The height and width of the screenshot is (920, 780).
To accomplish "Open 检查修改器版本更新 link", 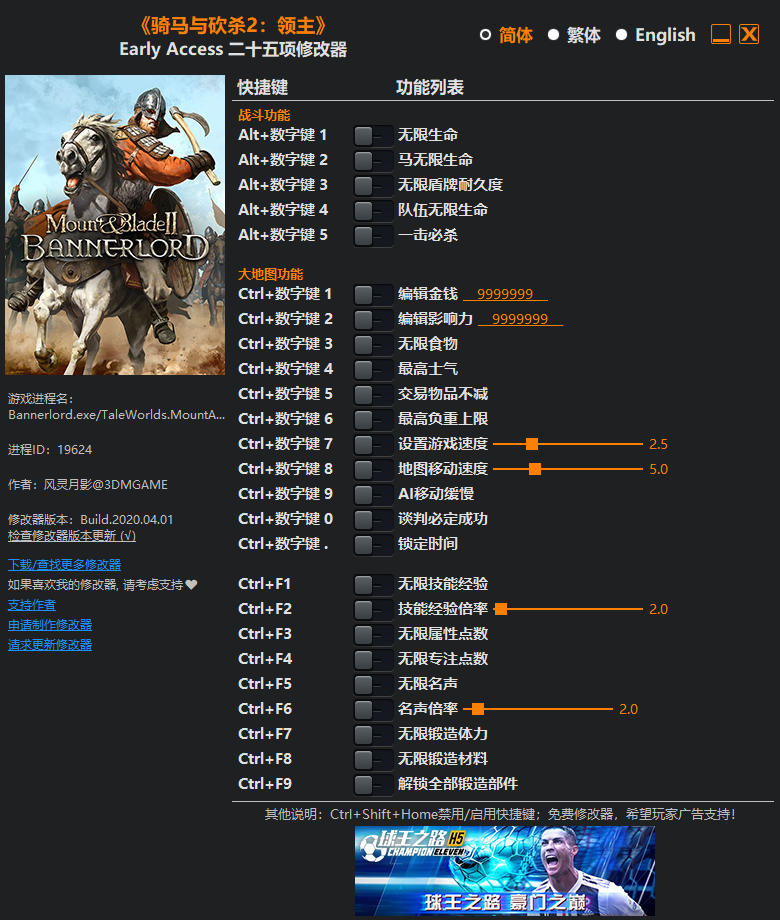I will (x=72, y=536).
